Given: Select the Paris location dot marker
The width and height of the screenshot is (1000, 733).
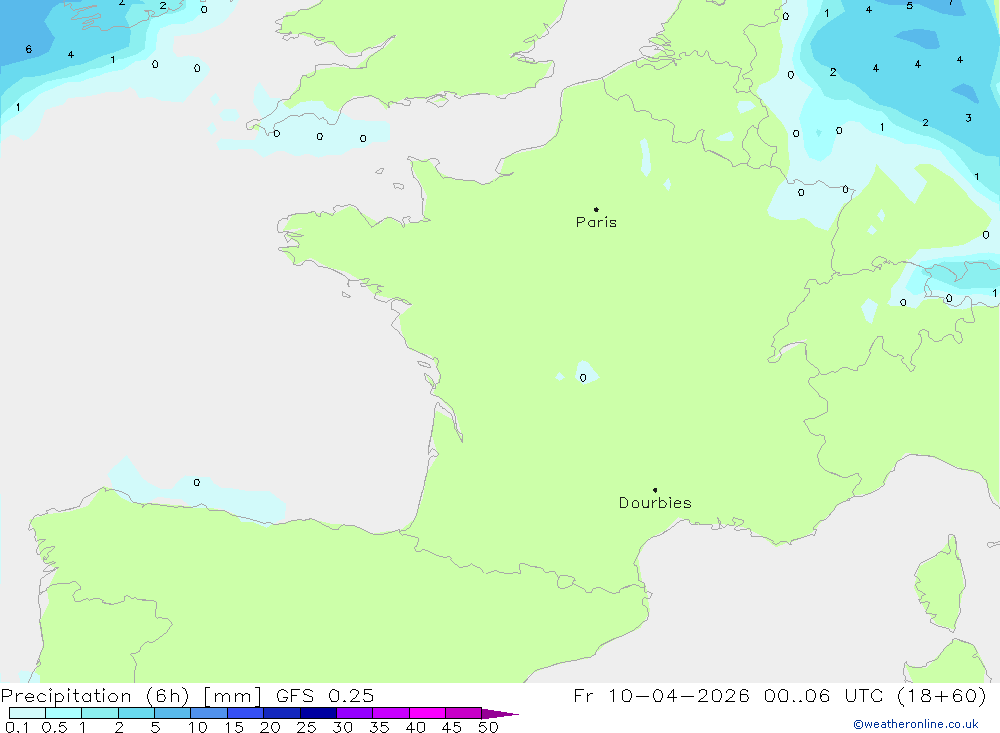Looking at the screenshot, I should (x=596, y=209).
